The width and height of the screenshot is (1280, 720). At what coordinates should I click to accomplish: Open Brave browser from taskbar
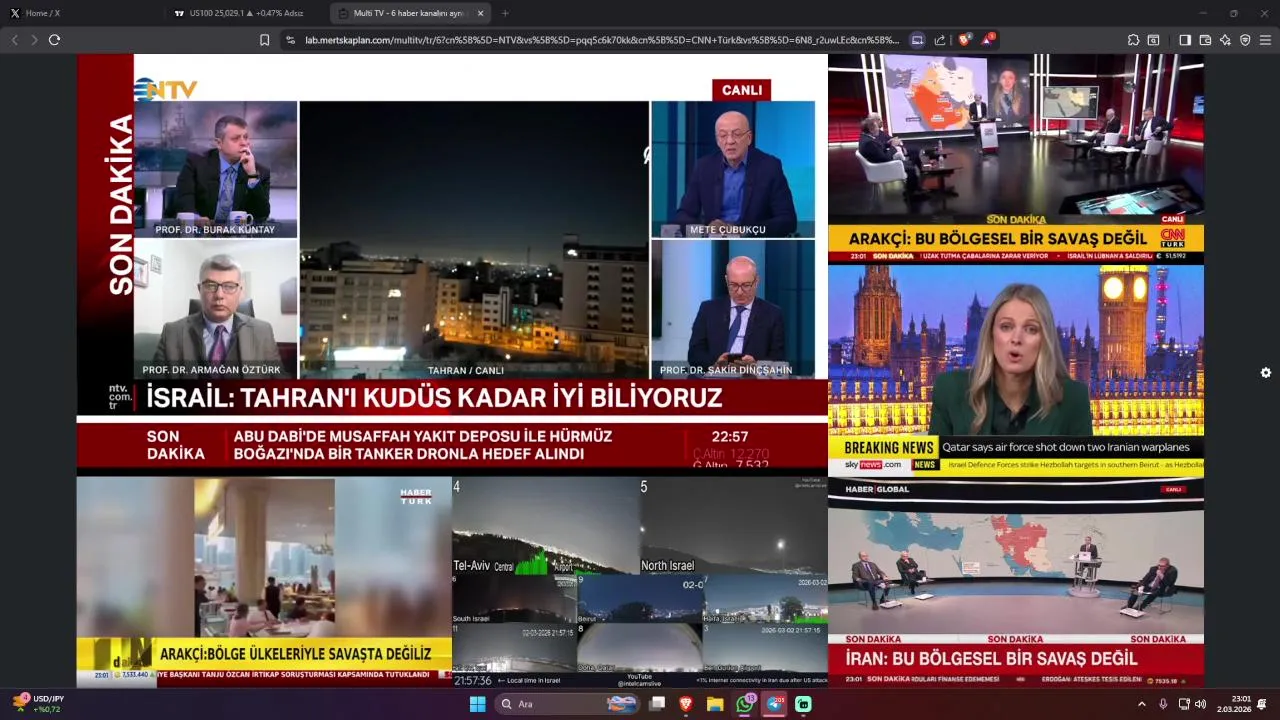(686, 704)
